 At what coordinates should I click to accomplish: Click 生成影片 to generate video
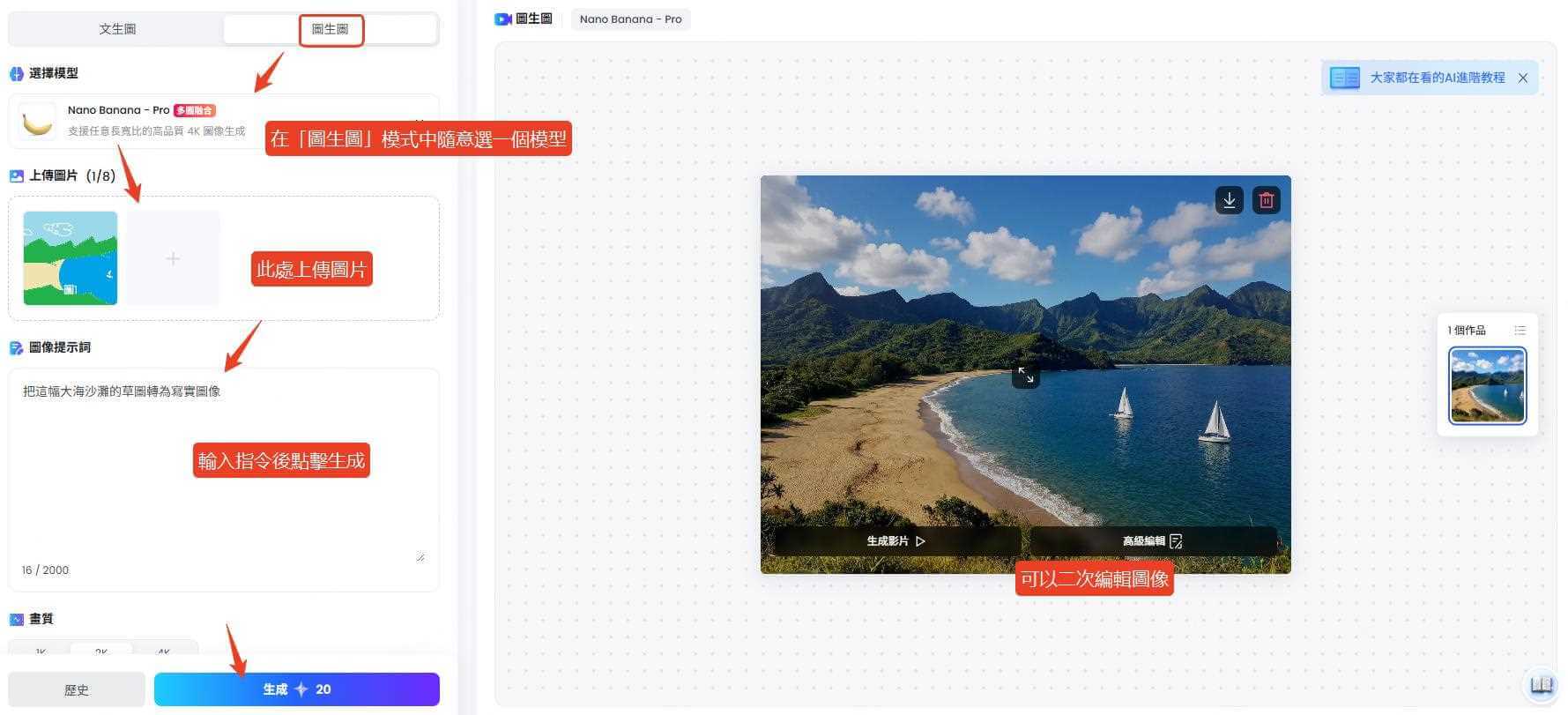click(x=895, y=540)
